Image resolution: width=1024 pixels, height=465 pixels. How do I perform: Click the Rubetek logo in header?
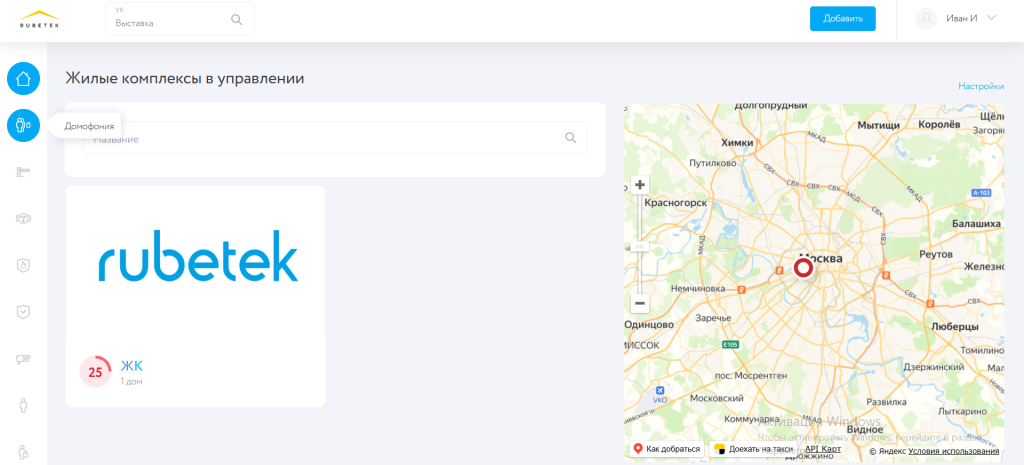pyautogui.click(x=39, y=19)
